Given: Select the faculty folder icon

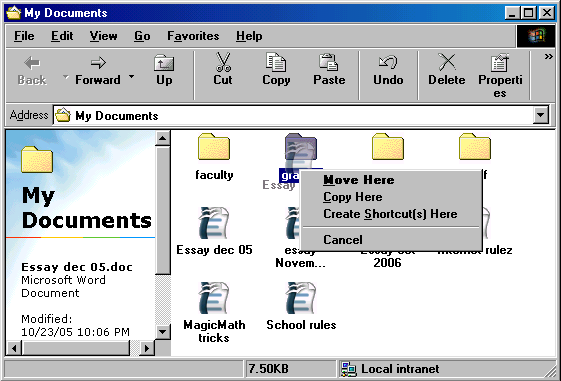Looking at the screenshot, I should (x=214, y=146).
